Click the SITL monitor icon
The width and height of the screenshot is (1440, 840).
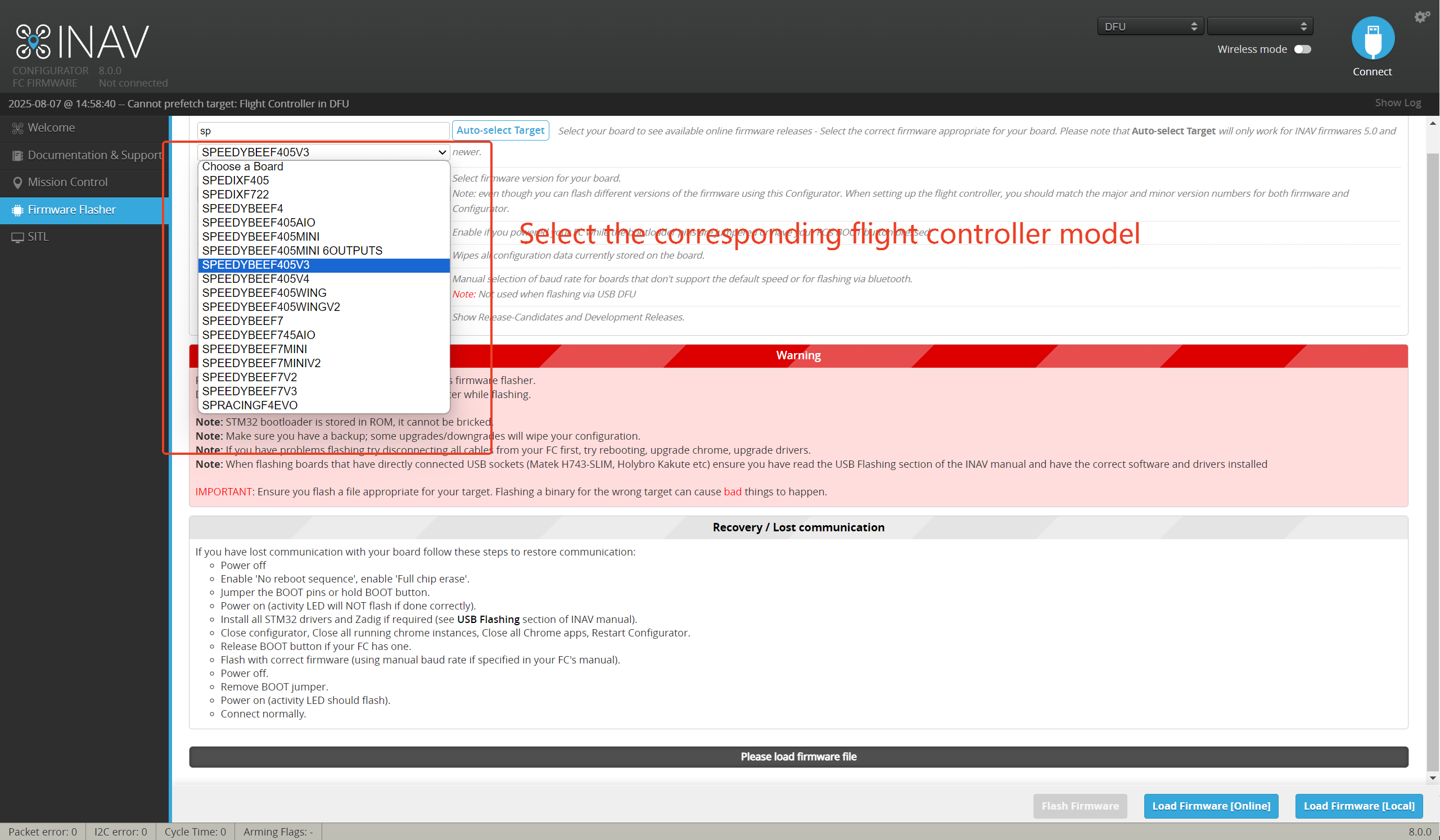click(18, 237)
